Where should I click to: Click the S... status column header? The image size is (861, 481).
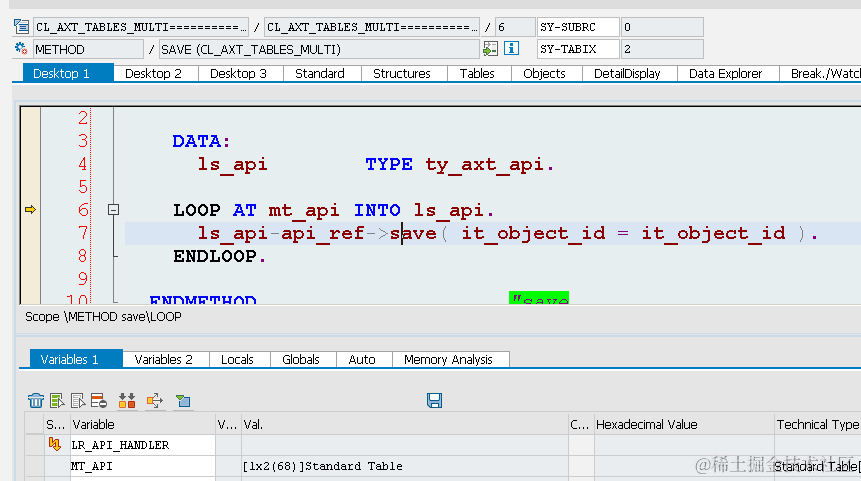tap(56, 424)
